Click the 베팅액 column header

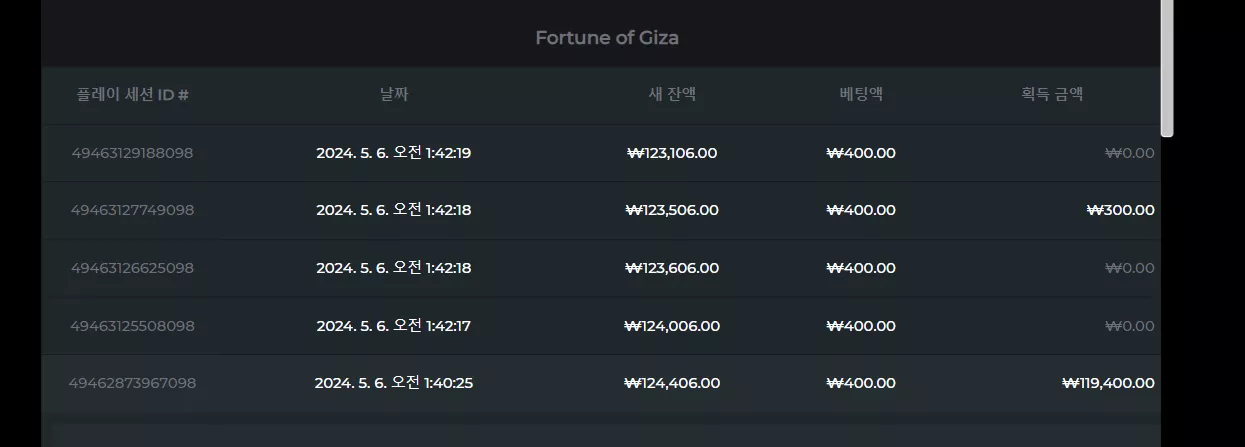861,95
